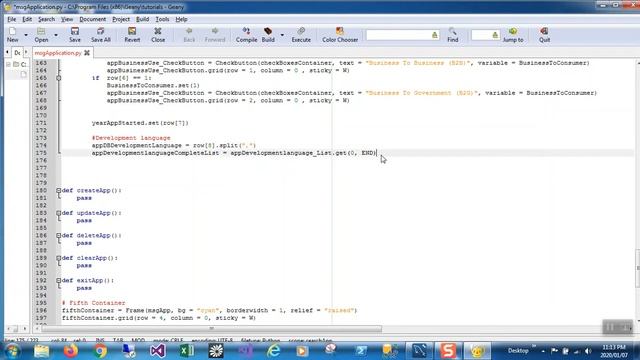The width and height of the screenshot is (640, 360).
Task: Quit Geany using the toolbar
Action: [544, 35]
